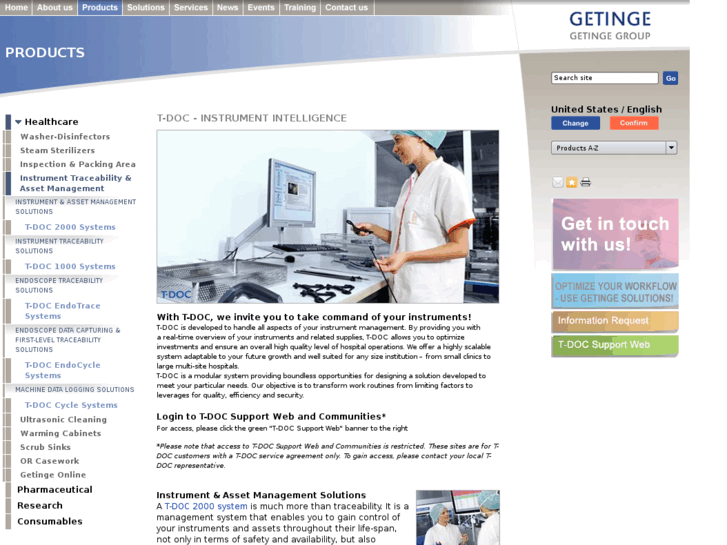The image size is (727, 545).
Task: Click the email page envelope icon
Action: [558, 182]
